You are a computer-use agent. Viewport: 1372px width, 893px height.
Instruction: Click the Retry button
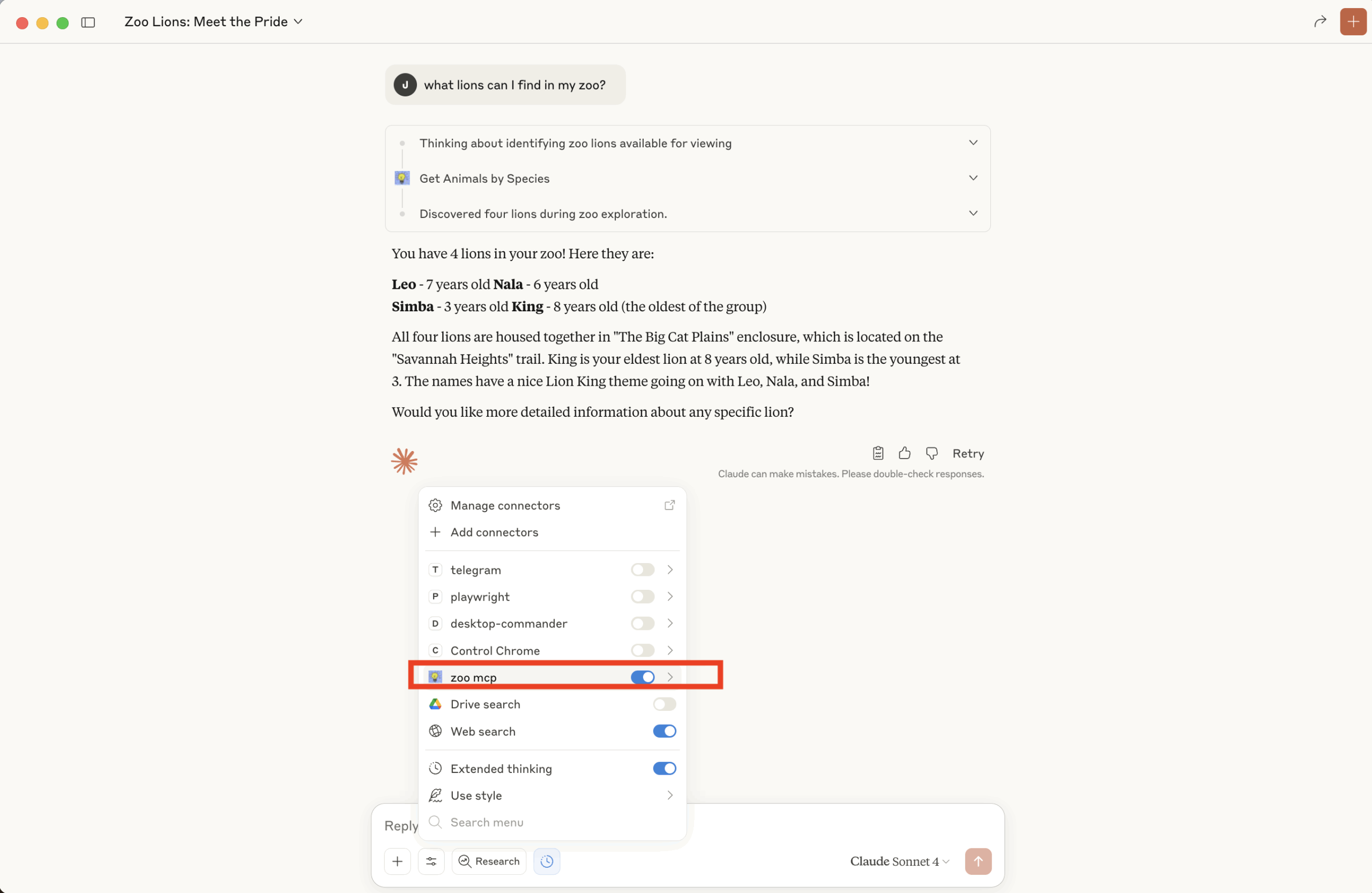(968, 453)
